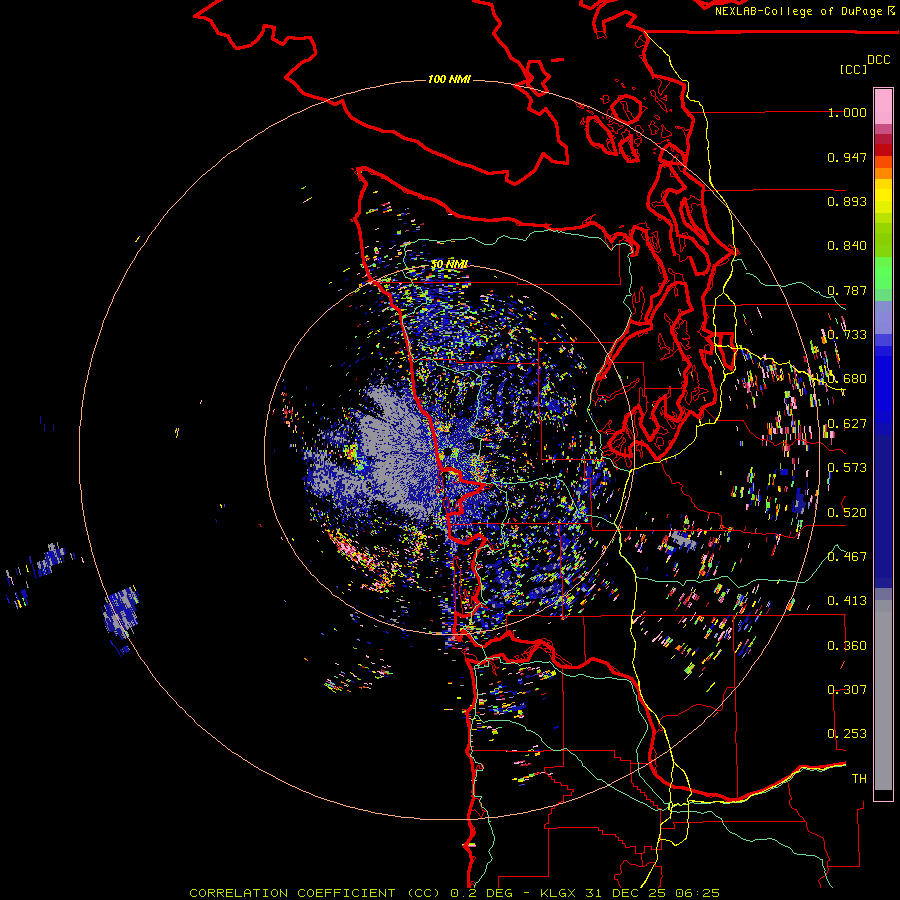Select the 0.893 legend value

tap(847, 201)
